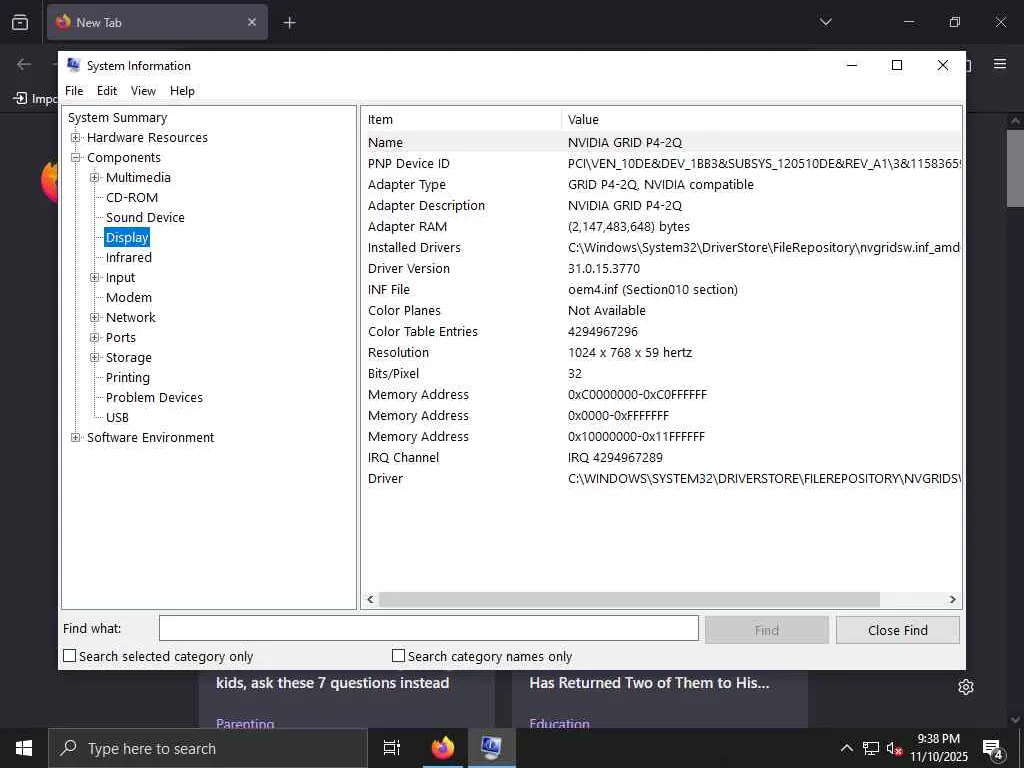Click the Find what input field

click(x=428, y=628)
